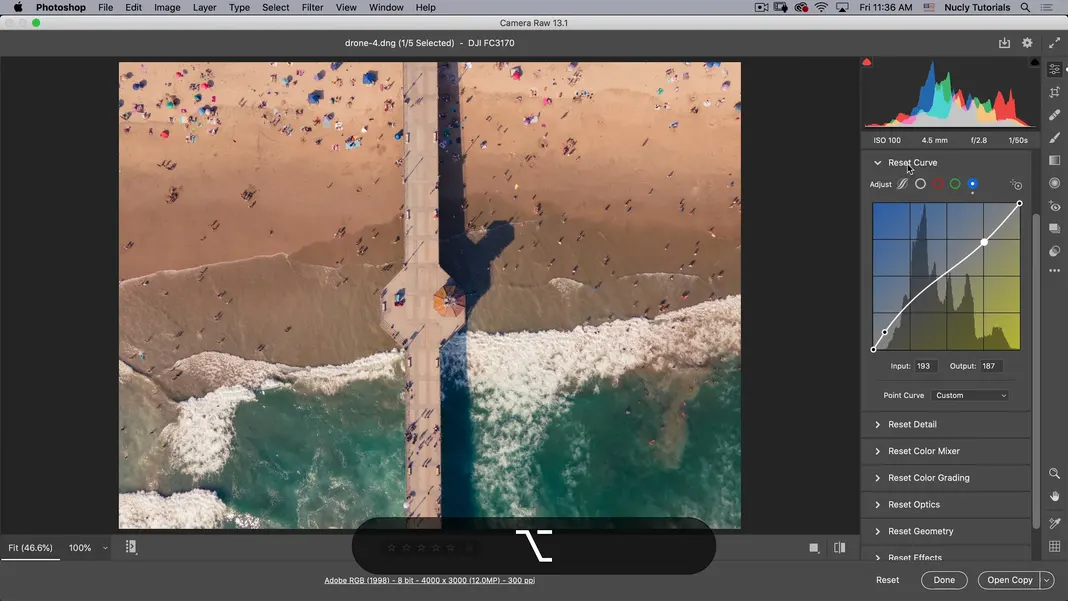
Task: Open the Apple menu
Action: coord(18,7)
